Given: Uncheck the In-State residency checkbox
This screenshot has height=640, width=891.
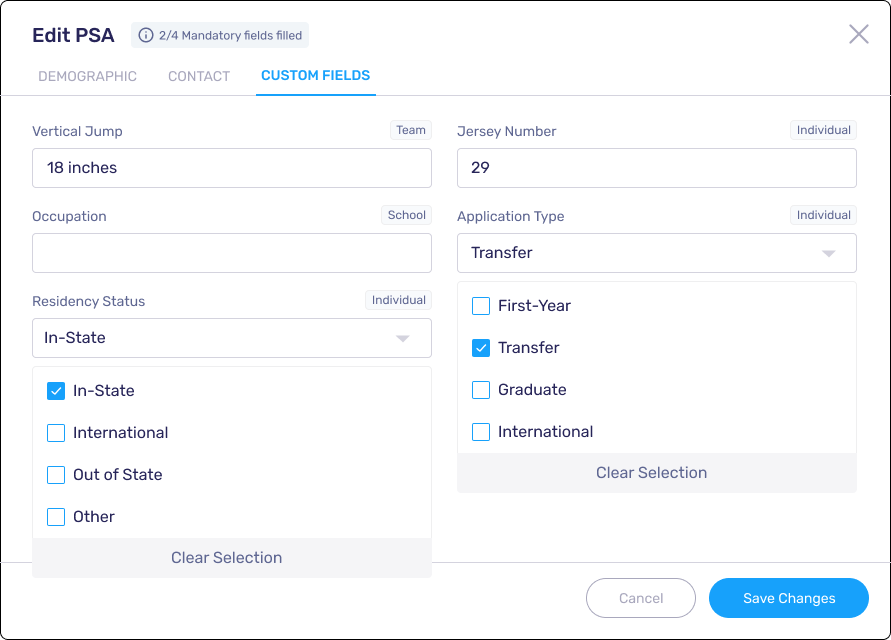Looking at the screenshot, I should pos(56,391).
